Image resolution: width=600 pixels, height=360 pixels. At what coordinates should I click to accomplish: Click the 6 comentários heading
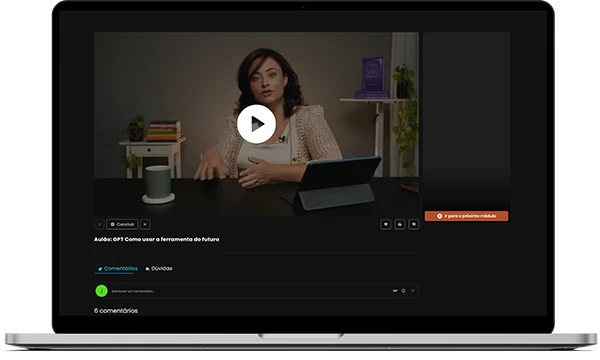pyautogui.click(x=116, y=311)
